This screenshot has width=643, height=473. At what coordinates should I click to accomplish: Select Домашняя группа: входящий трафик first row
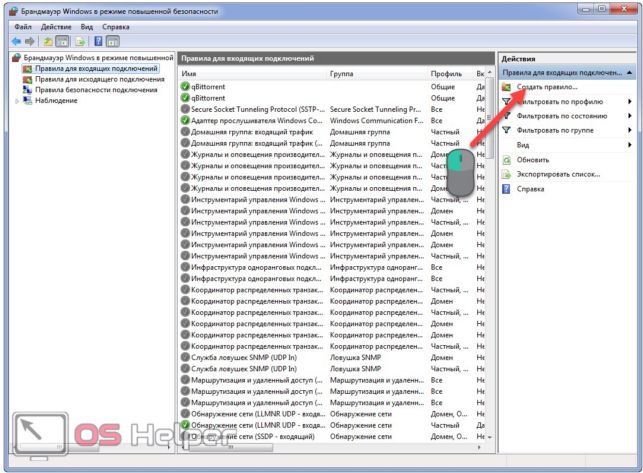point(332,132)
